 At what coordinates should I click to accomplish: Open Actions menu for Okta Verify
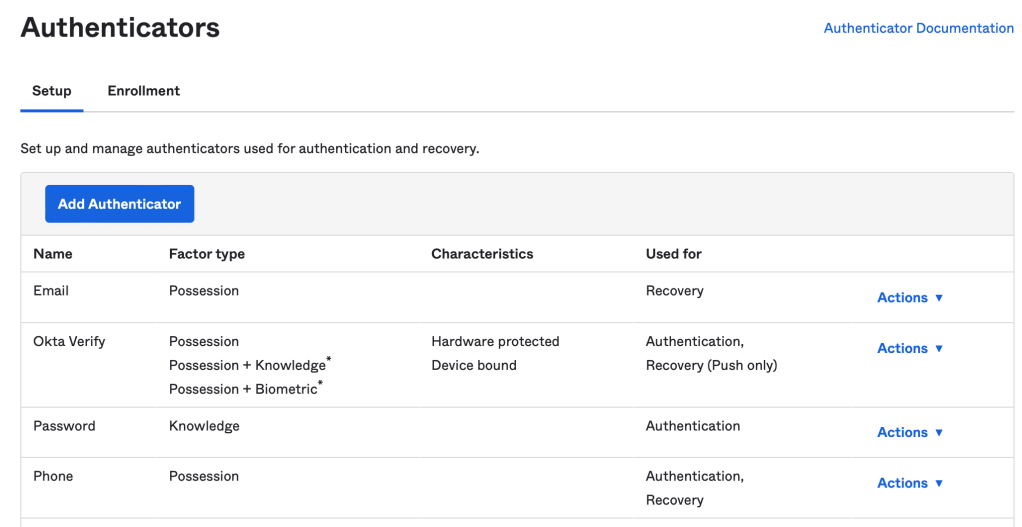pos(910,349)
